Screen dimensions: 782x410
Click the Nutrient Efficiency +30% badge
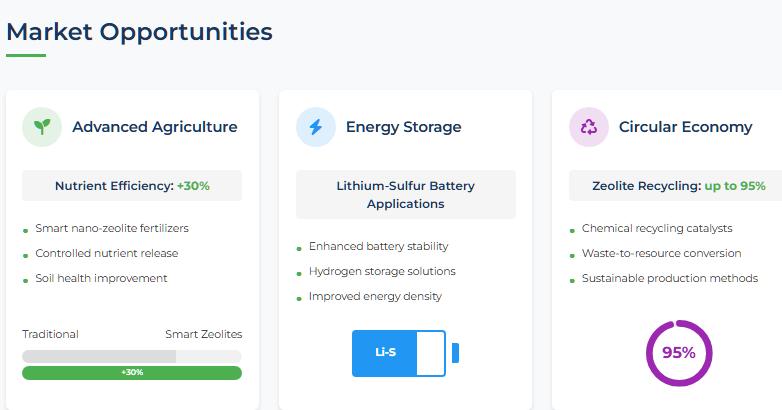click(132, 185)
